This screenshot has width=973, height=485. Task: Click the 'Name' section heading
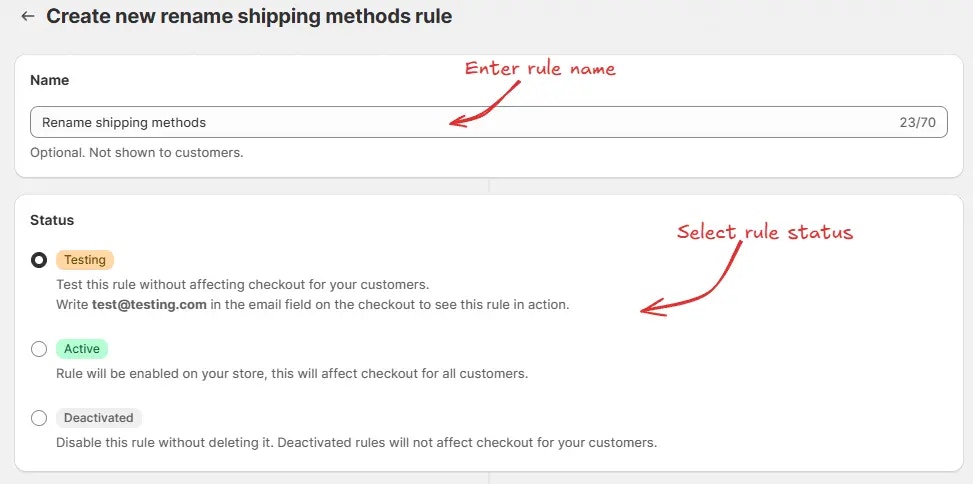click(x=50, y=80)
